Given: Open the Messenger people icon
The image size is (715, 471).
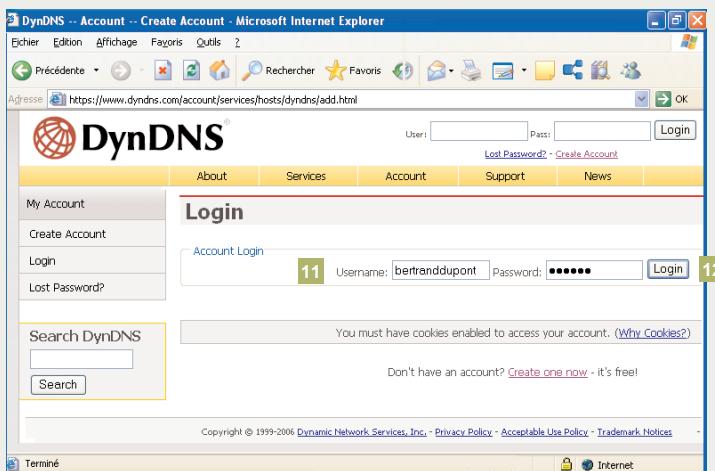Looking at the screenshot, I should click(631, 71).
